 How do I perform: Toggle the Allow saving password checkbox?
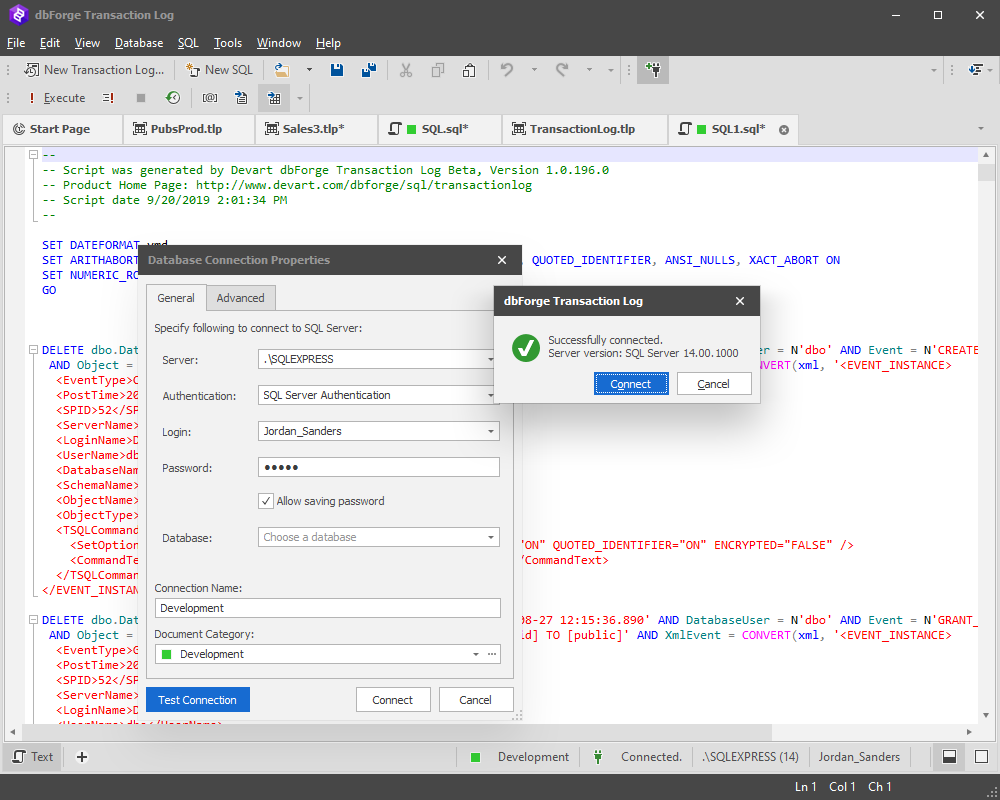[266, 501]
